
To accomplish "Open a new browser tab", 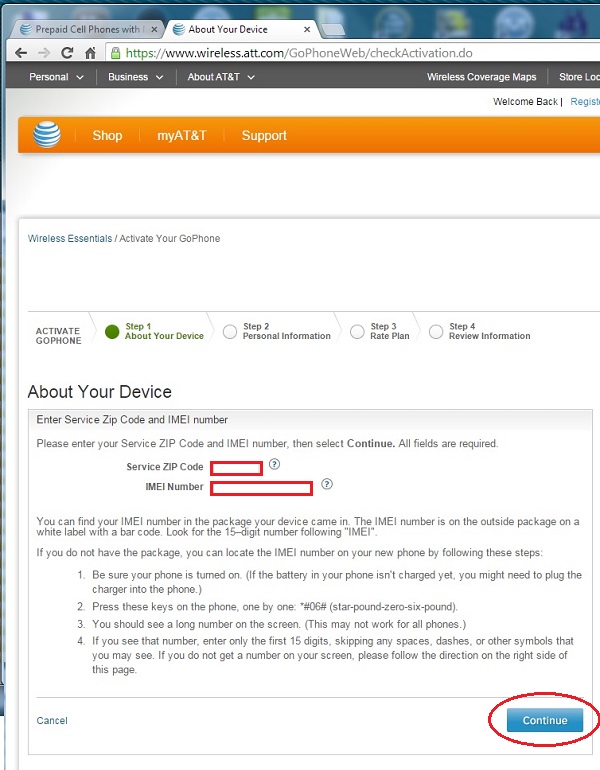I will (x=333, y=30).
